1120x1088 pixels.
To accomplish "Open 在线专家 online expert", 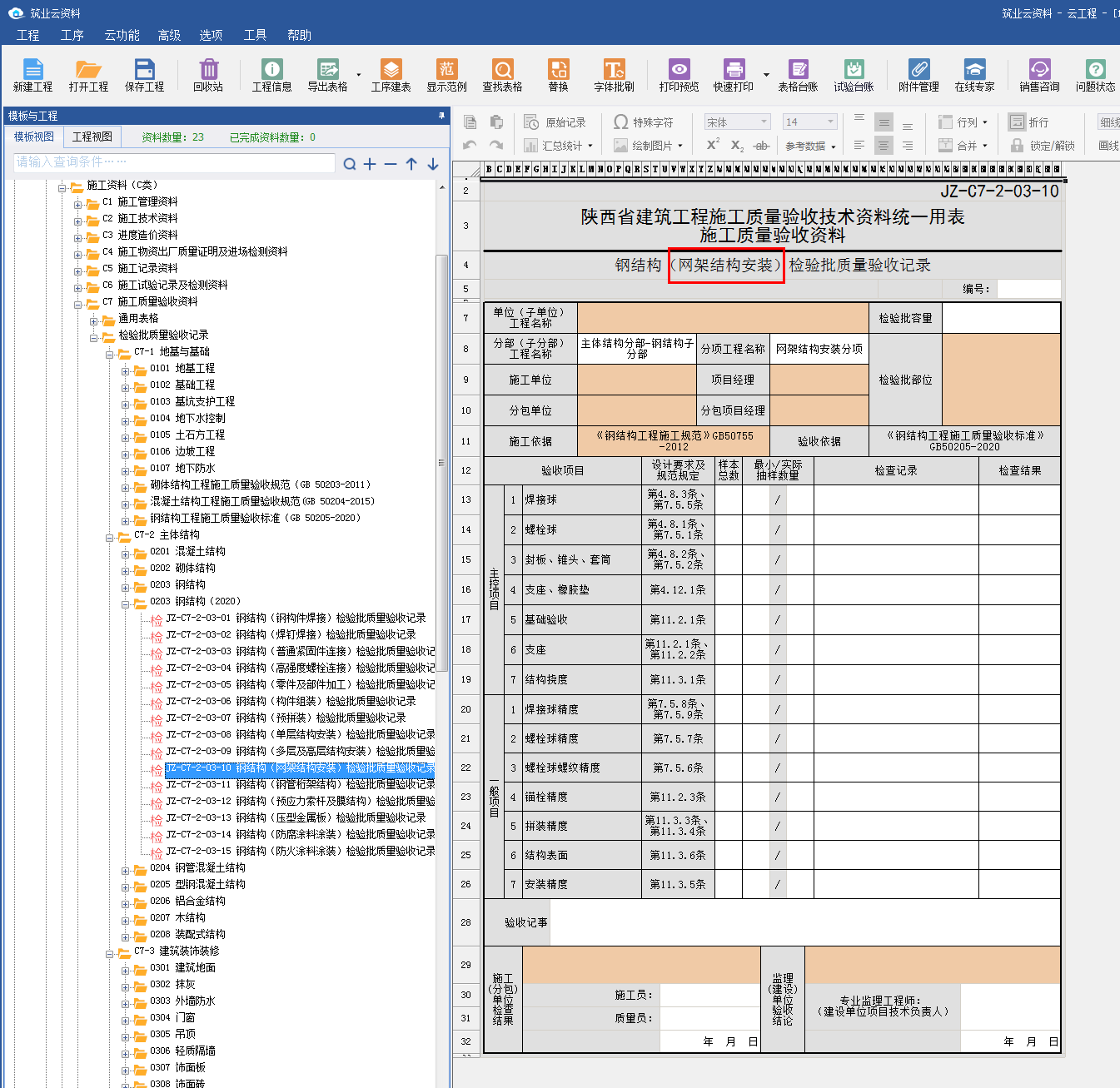I will 974,74.
